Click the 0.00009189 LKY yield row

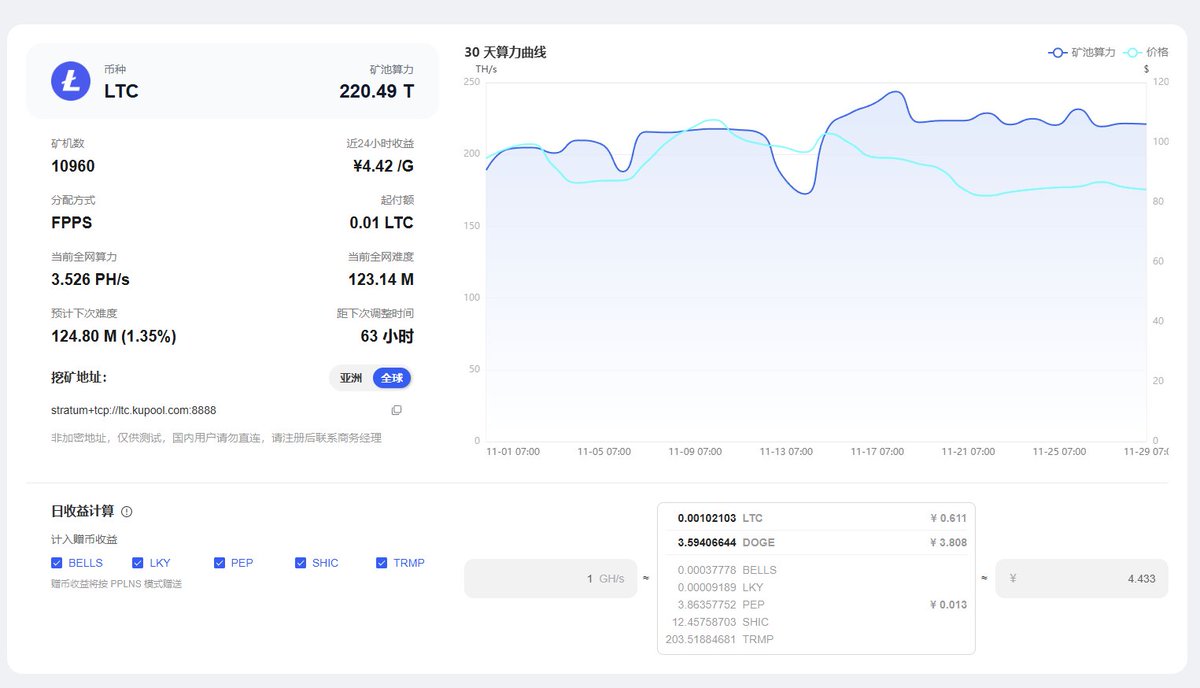(x=816, y=587)
